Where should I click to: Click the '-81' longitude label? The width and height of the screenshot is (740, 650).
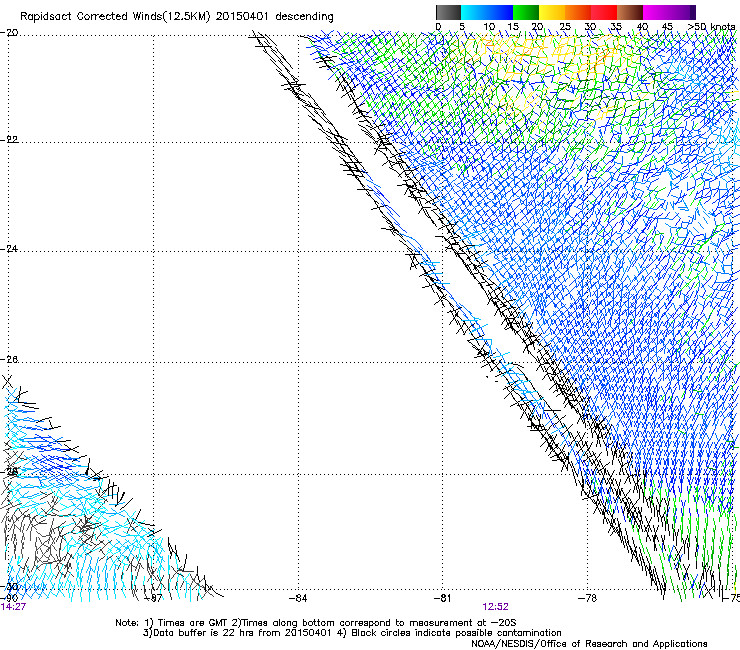coord(442,598)
